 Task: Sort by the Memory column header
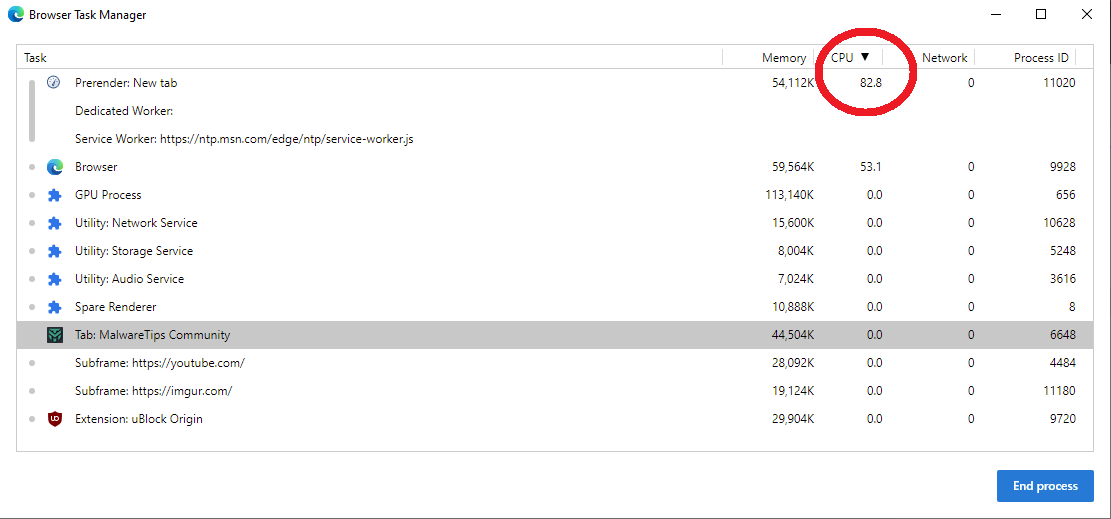783,58
